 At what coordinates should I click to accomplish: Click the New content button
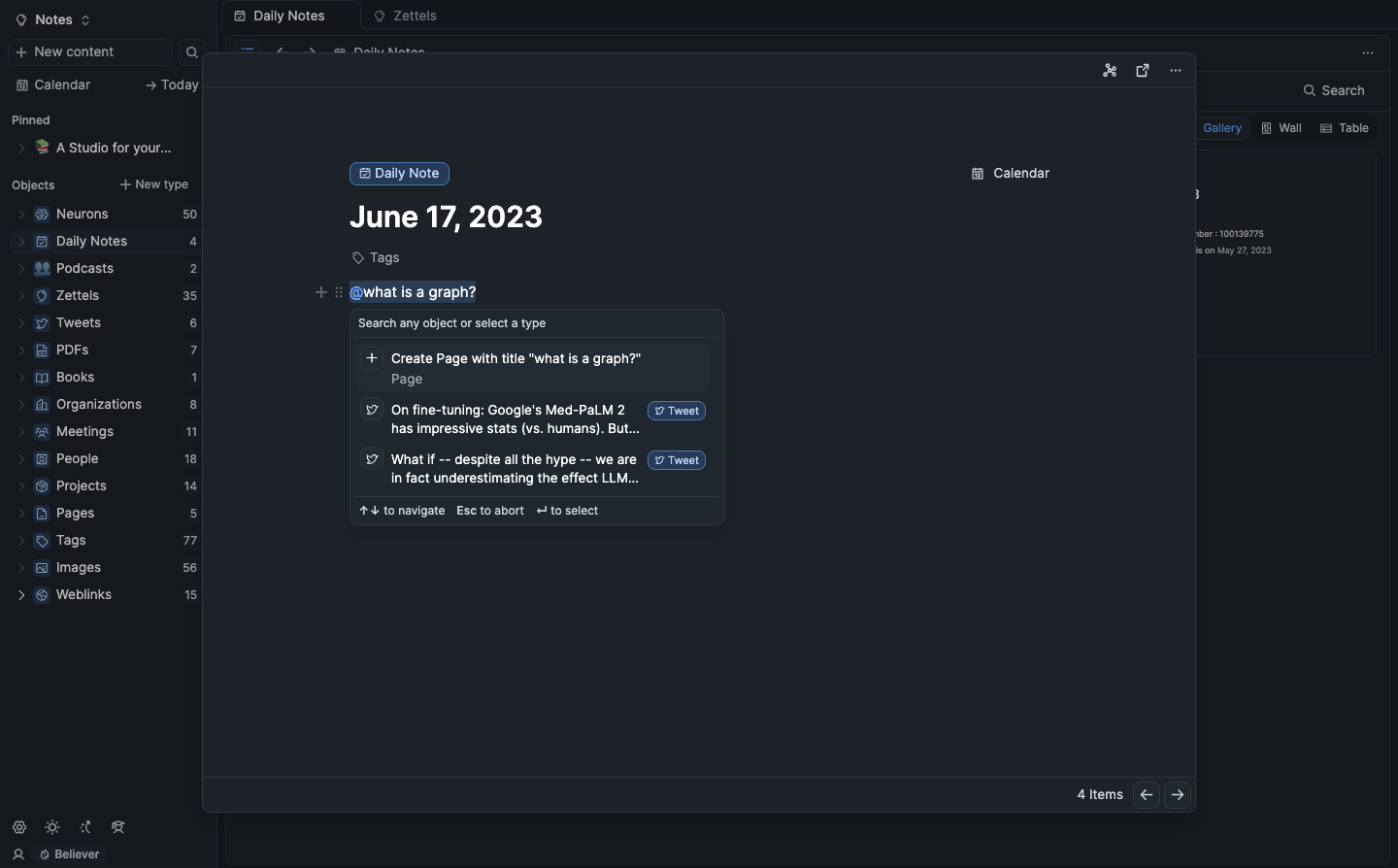89,52
